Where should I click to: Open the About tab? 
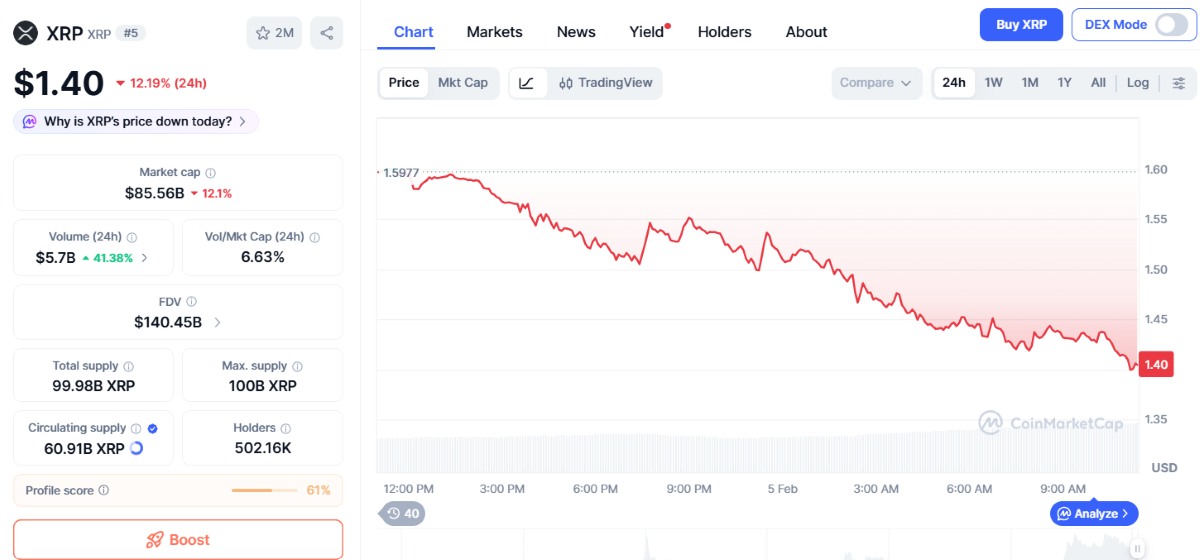coord(806,32)
